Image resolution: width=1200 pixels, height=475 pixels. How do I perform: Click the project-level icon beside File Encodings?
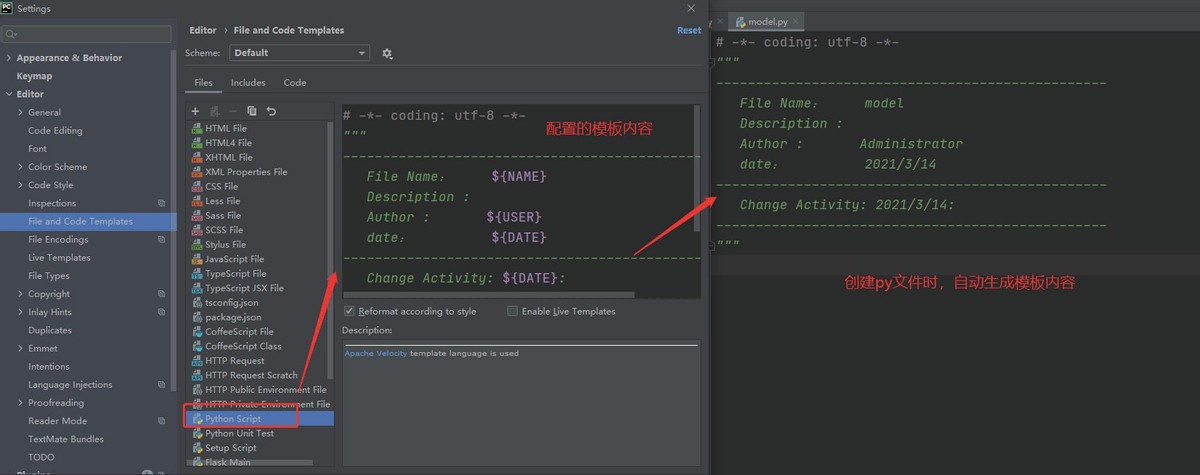162,240
